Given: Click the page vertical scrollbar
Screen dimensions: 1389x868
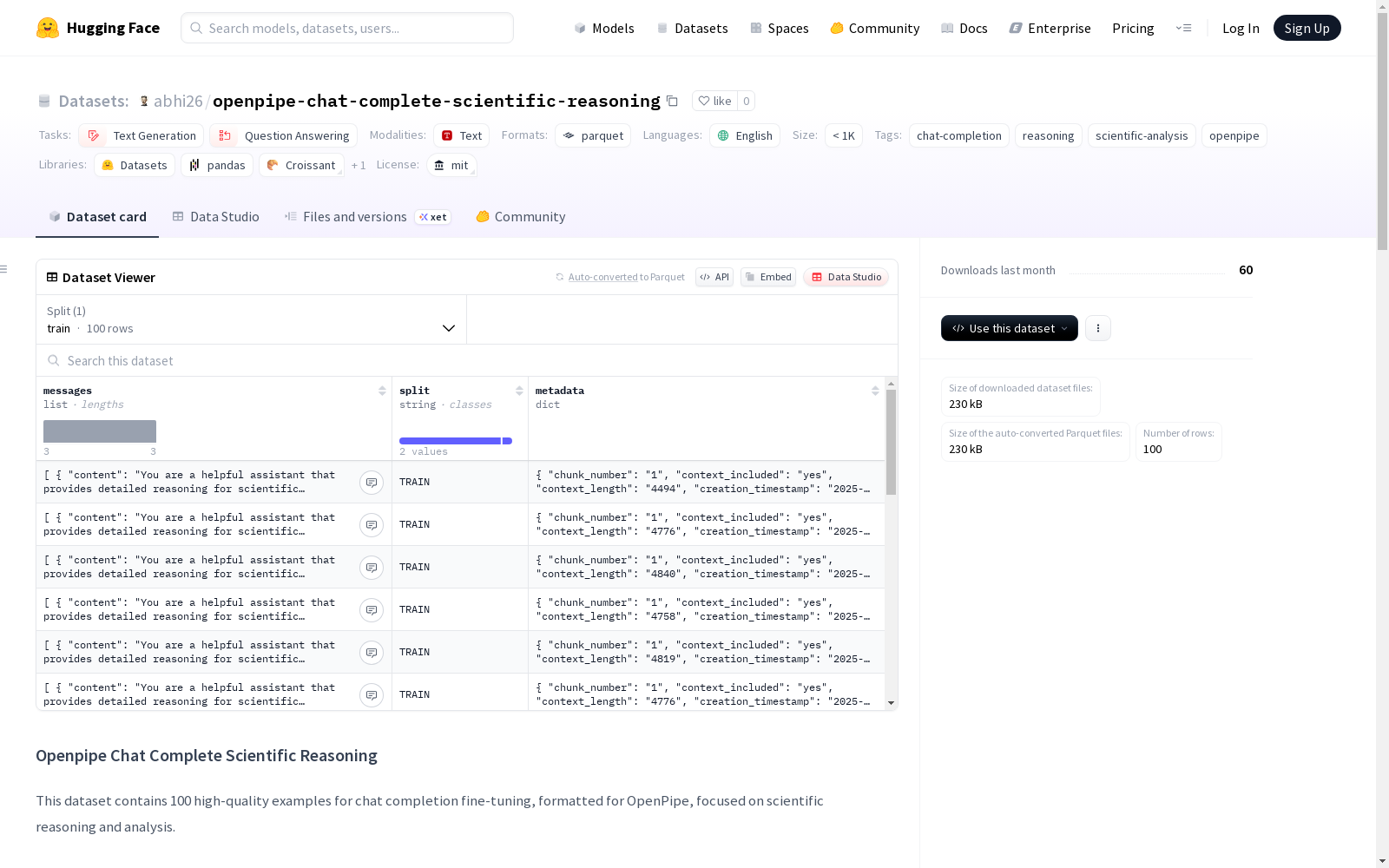Looking at the screenshot, I should [x=1382, y=130].
